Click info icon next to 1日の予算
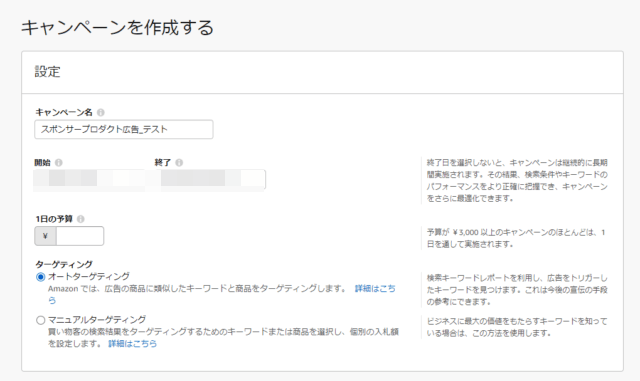This screenshot has width=640, height=381. [x=81, y=219]
